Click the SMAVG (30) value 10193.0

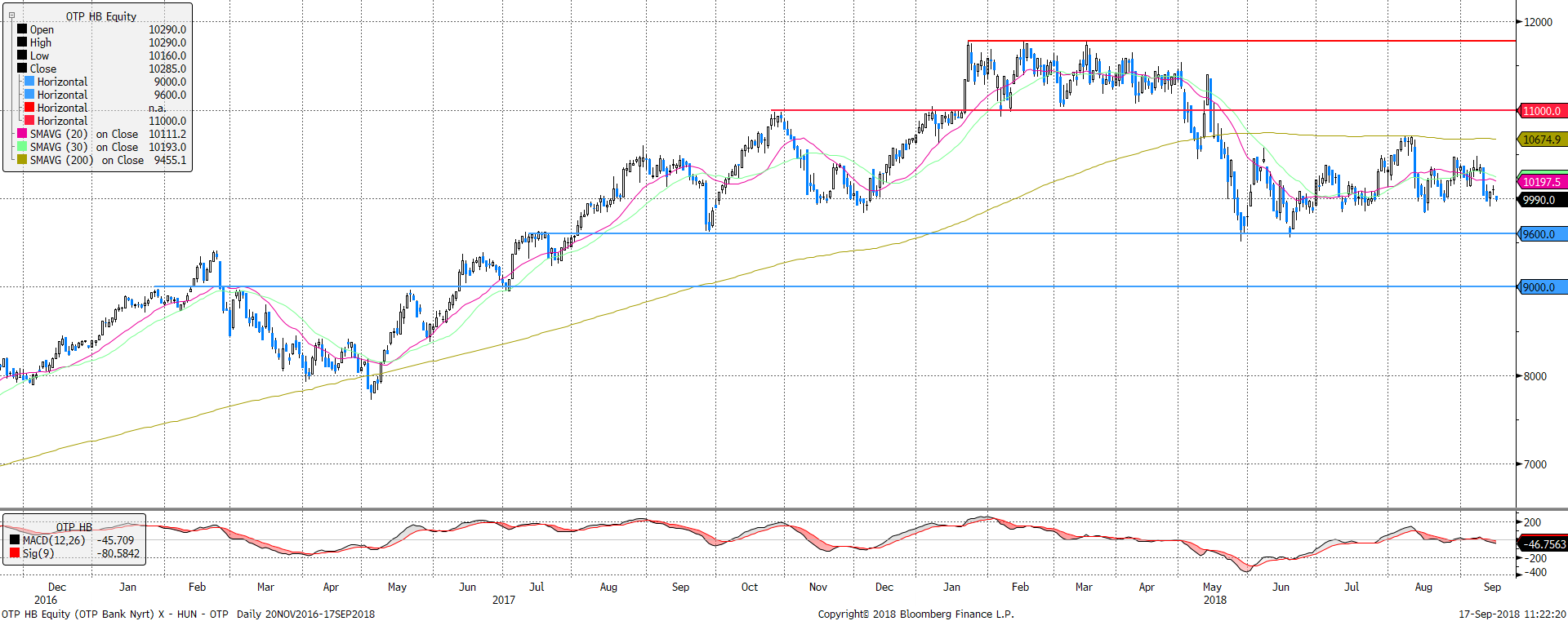tap(167, 147)
